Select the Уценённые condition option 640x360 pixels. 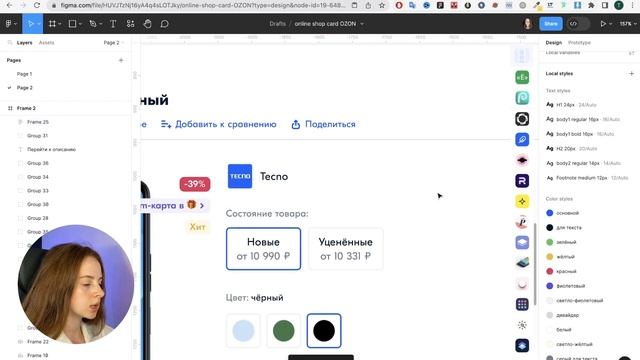346,249
